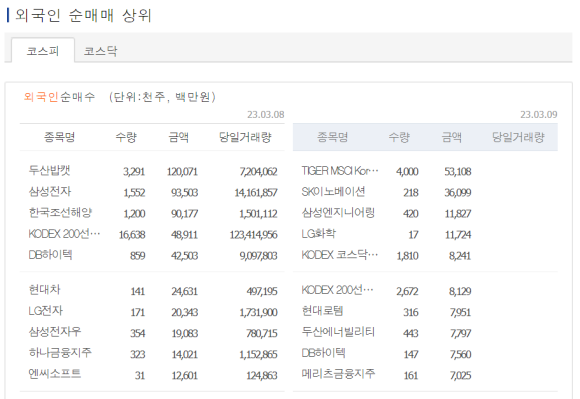
Task: Open the 두산에너빌리티 stock link
Action: [x=338, y=332]
